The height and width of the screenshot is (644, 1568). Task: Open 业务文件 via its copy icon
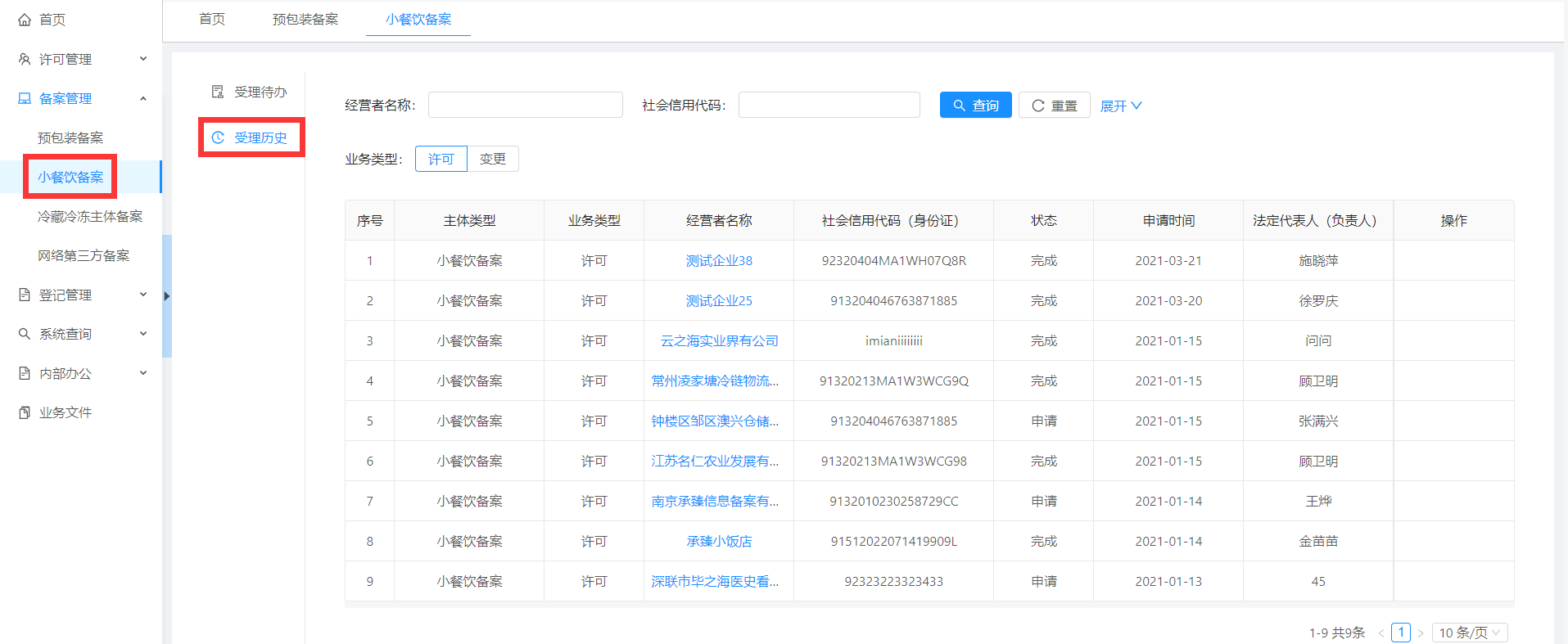tap(25, 412)
